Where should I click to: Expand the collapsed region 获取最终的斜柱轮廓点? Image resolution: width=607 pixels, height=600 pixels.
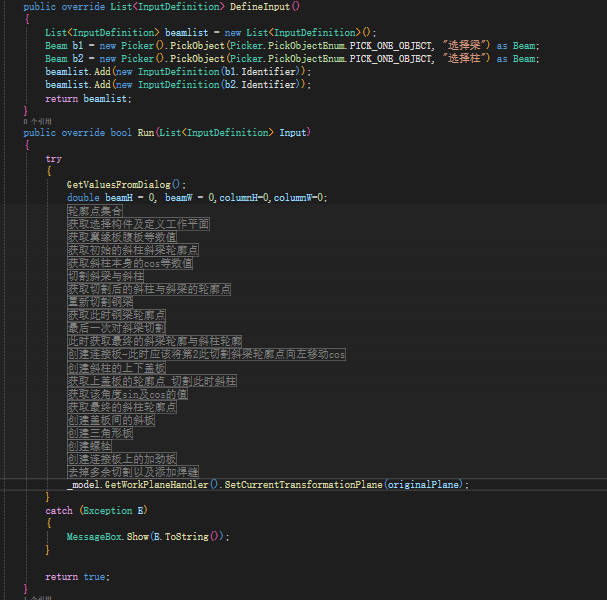tap(122, 407)
